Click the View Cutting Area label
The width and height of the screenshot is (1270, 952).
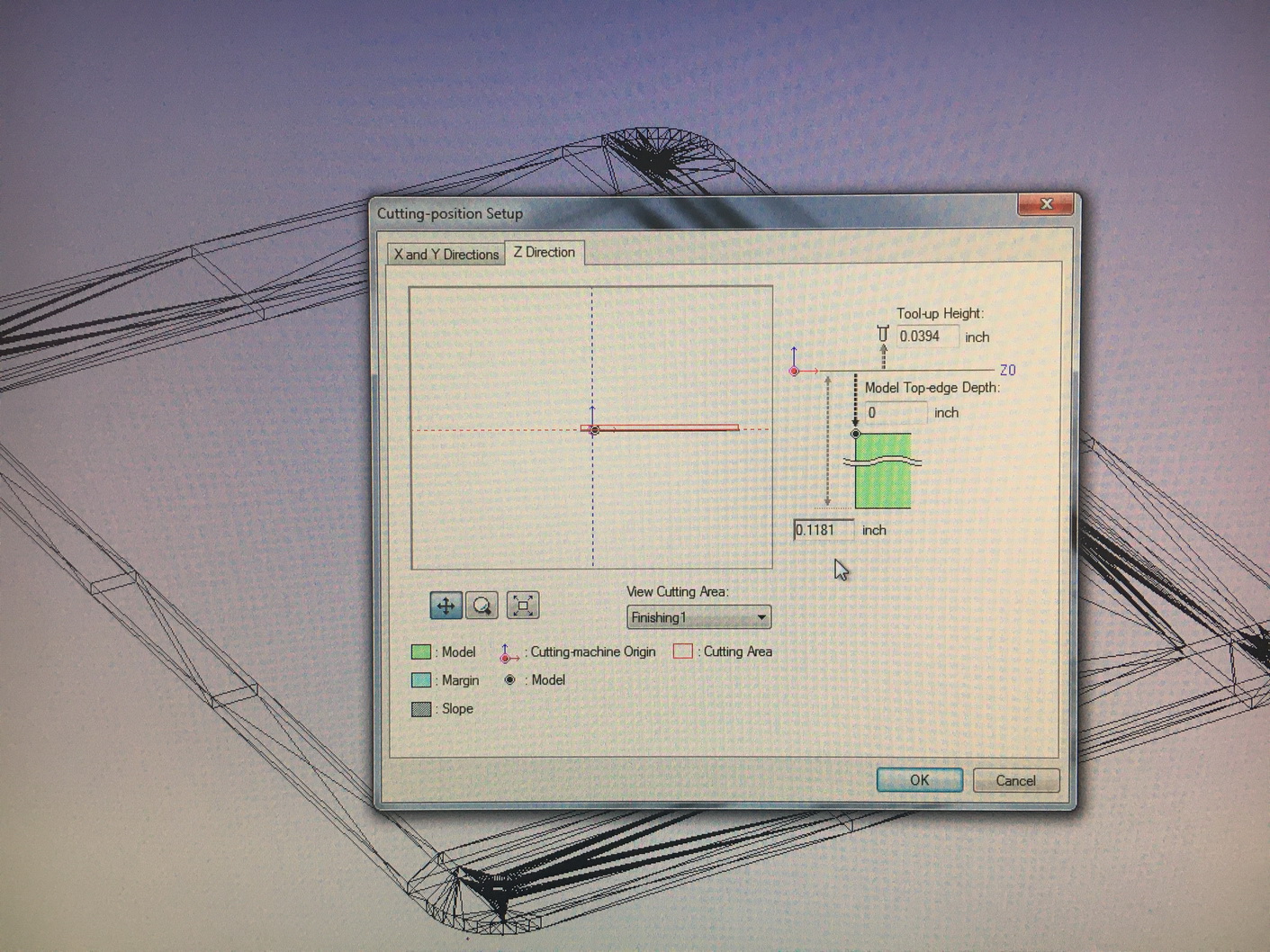point(678,591)
